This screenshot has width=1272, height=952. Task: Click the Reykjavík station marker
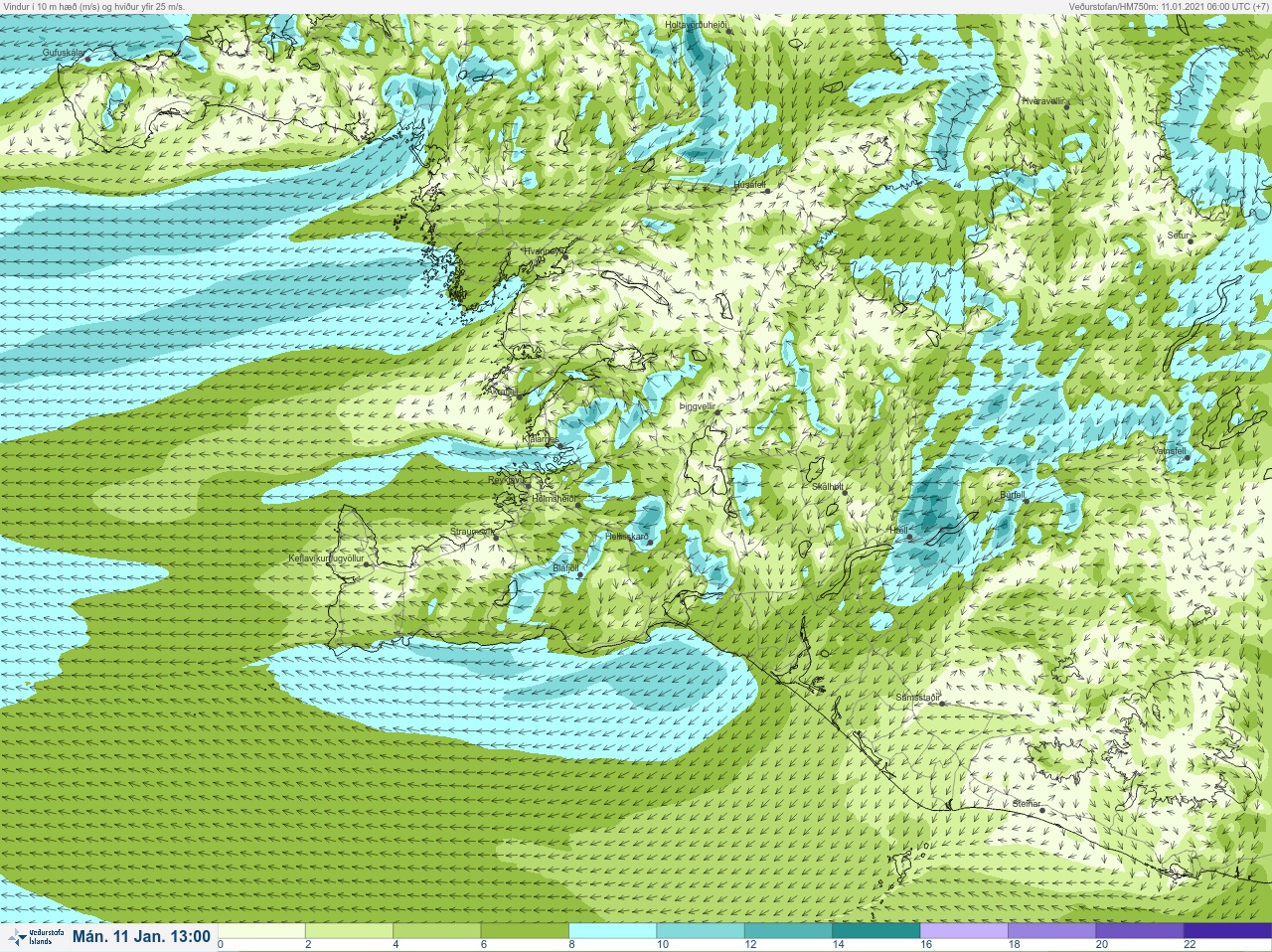(527, 485)
